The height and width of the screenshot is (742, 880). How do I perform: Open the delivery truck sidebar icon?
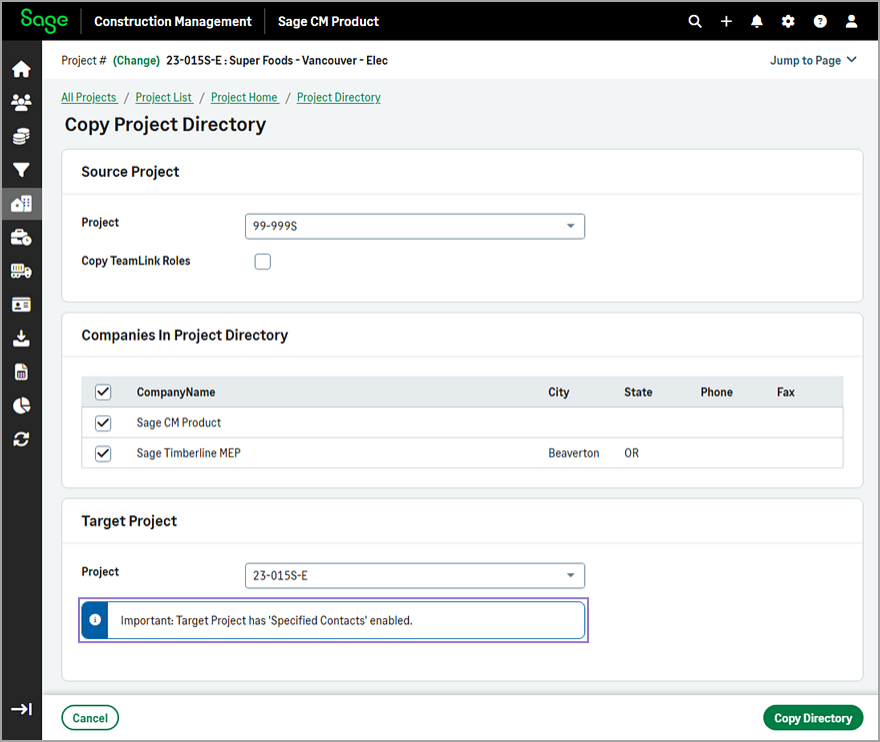pyautogui.click(x=21, y=271)
